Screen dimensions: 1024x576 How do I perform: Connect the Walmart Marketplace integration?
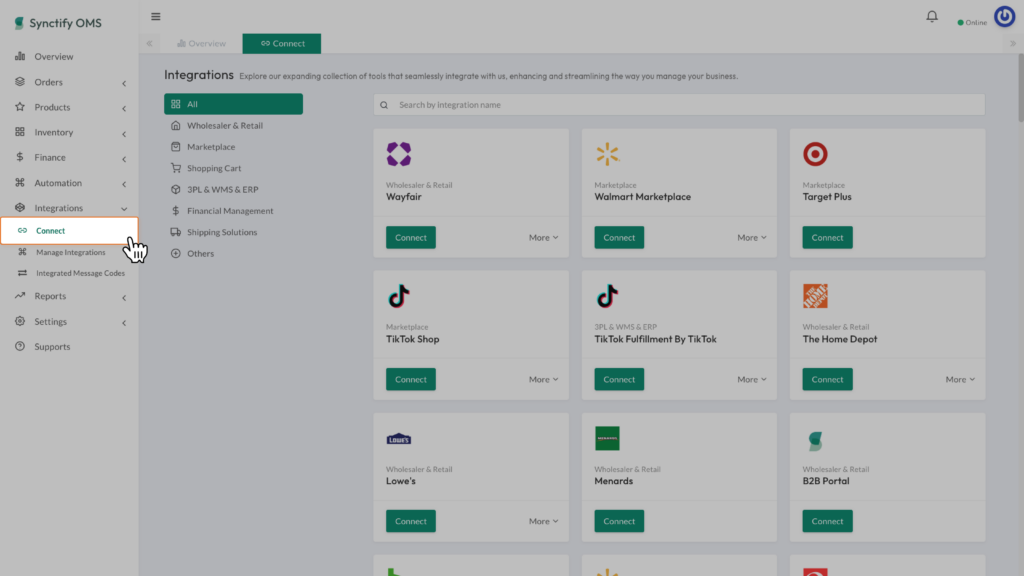[x=619, y=237]
